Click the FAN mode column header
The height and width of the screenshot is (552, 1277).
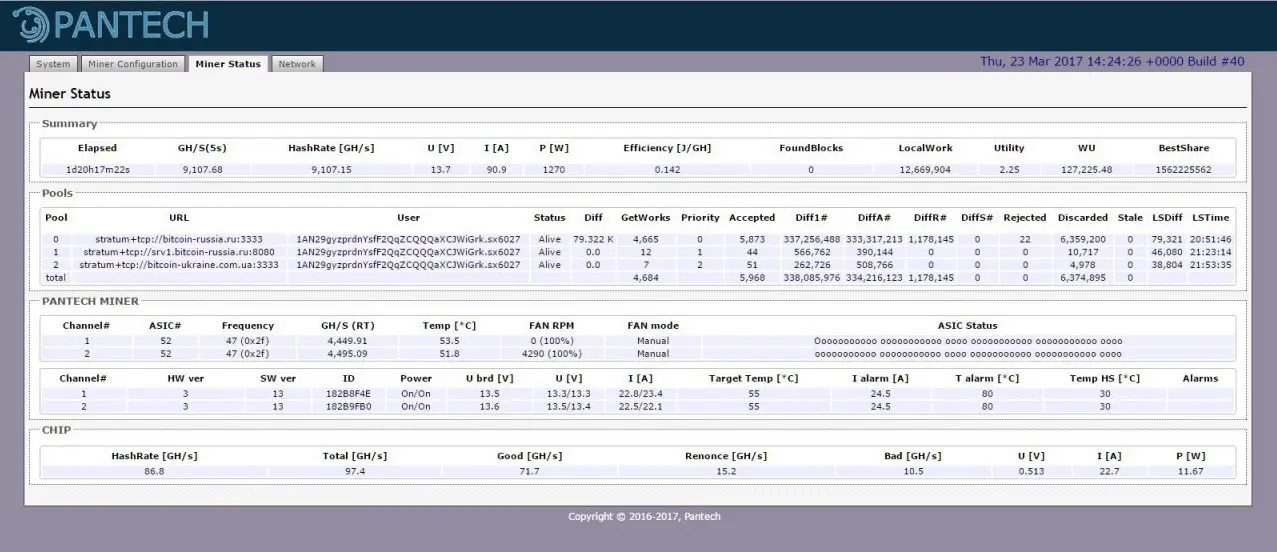pos(653,326)
